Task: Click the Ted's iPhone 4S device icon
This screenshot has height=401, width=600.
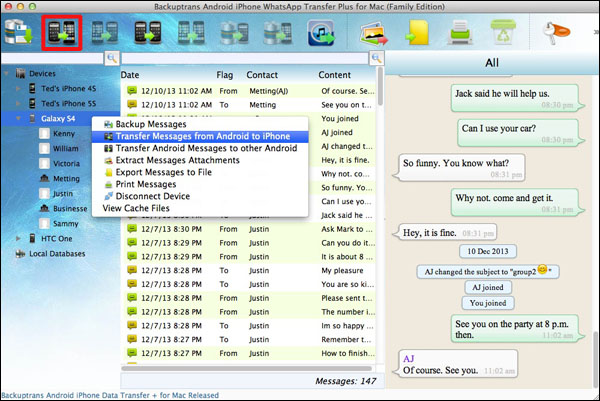Action: [x=33, y=88]
